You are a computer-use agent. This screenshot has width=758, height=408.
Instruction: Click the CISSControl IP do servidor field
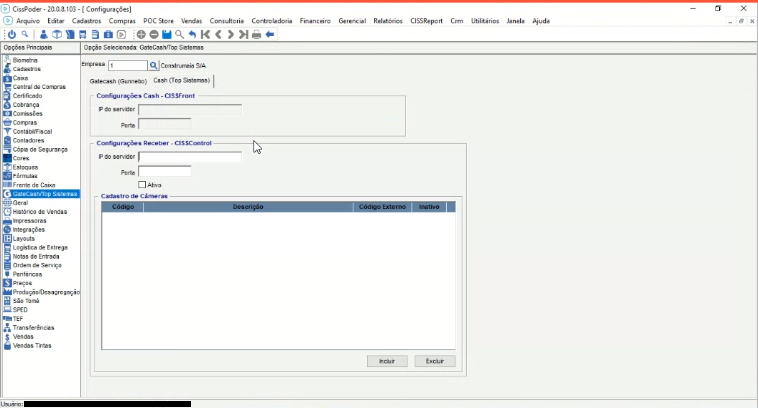(189, 157)
